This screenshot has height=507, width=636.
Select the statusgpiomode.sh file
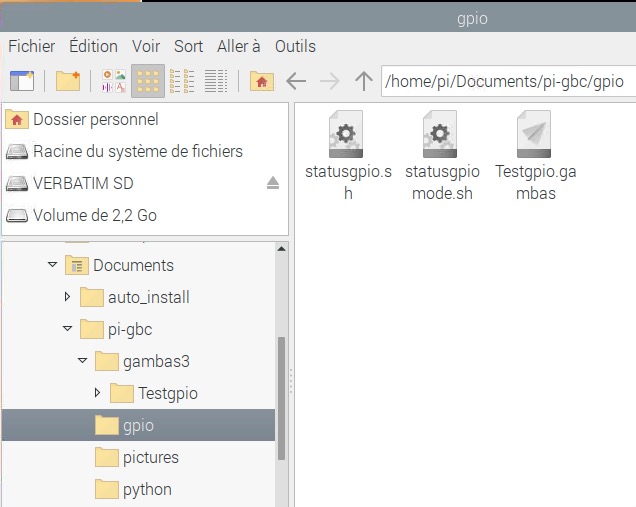(442, 156)
